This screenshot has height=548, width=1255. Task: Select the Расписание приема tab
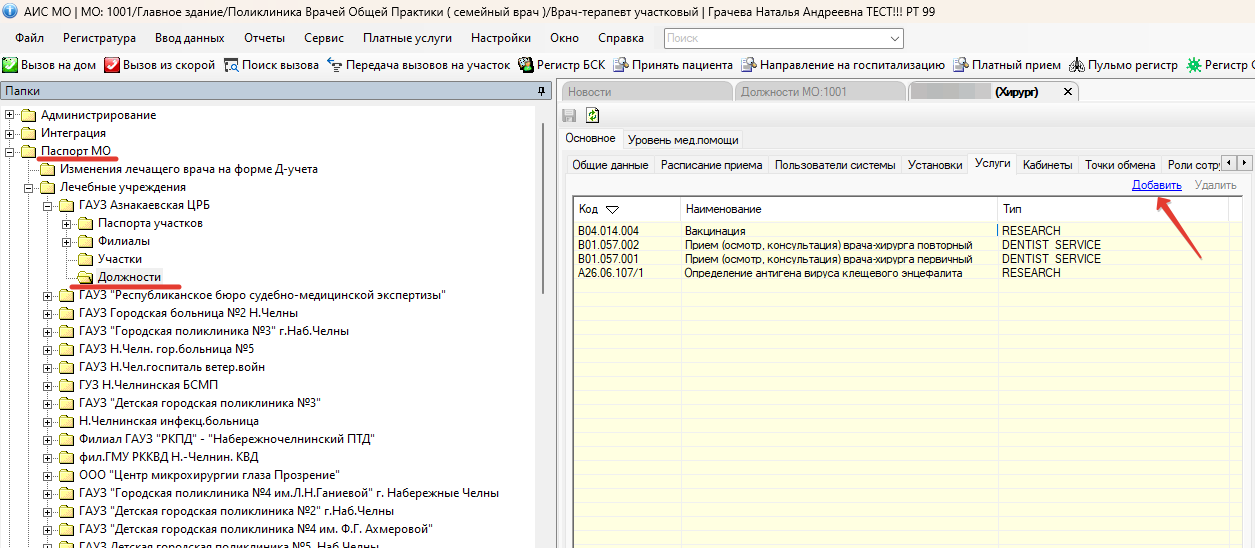[711, 165]
